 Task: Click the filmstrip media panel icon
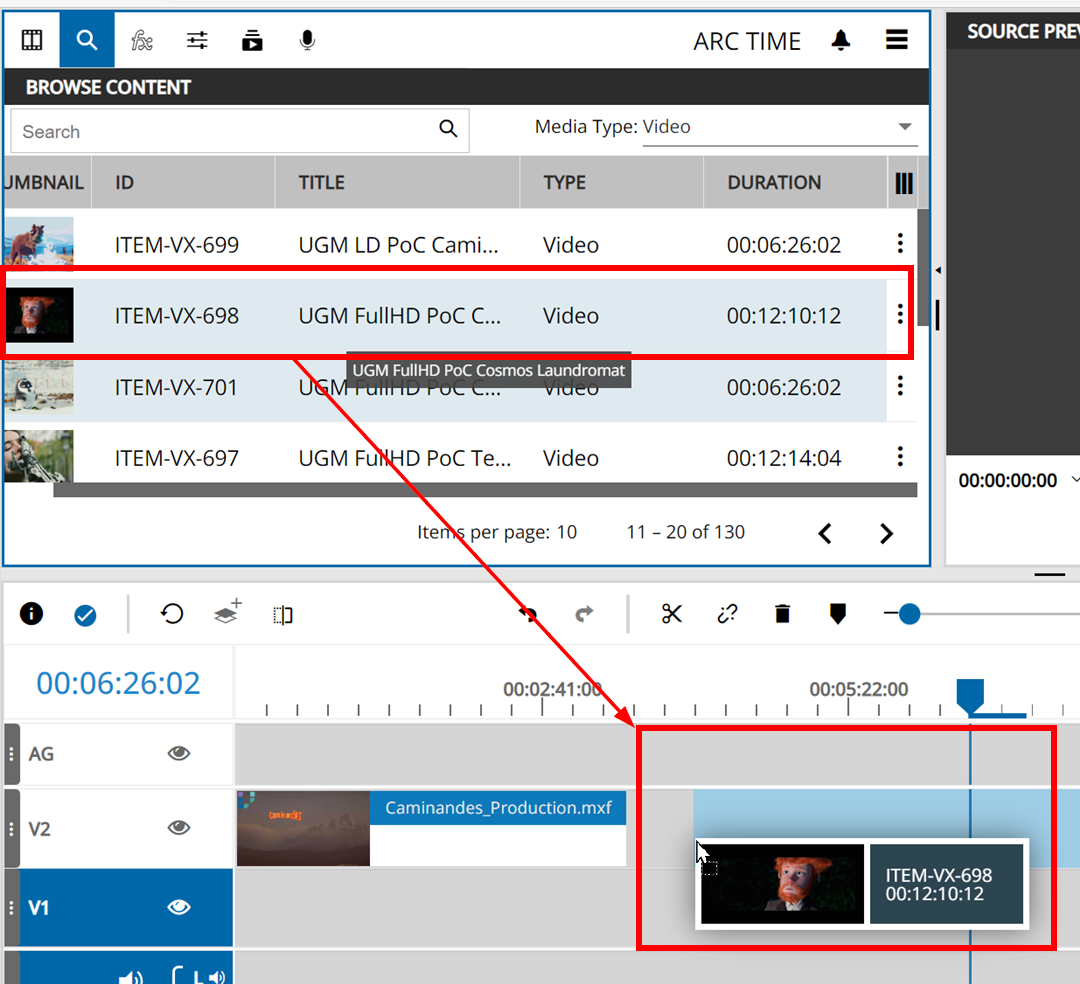32,40
